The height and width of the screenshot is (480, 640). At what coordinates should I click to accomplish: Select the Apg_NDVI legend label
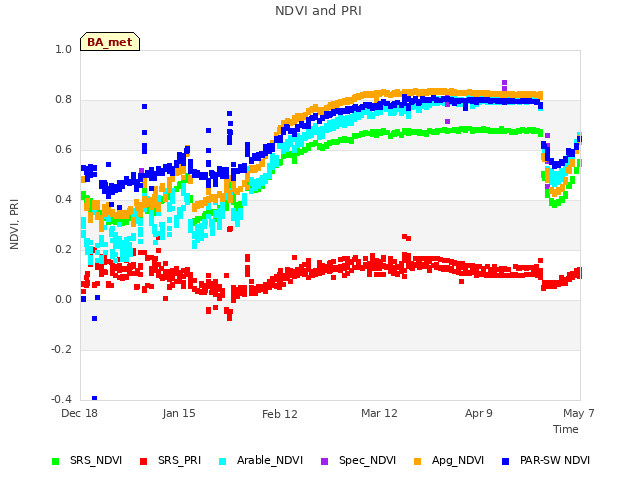[x=458, y=460]
